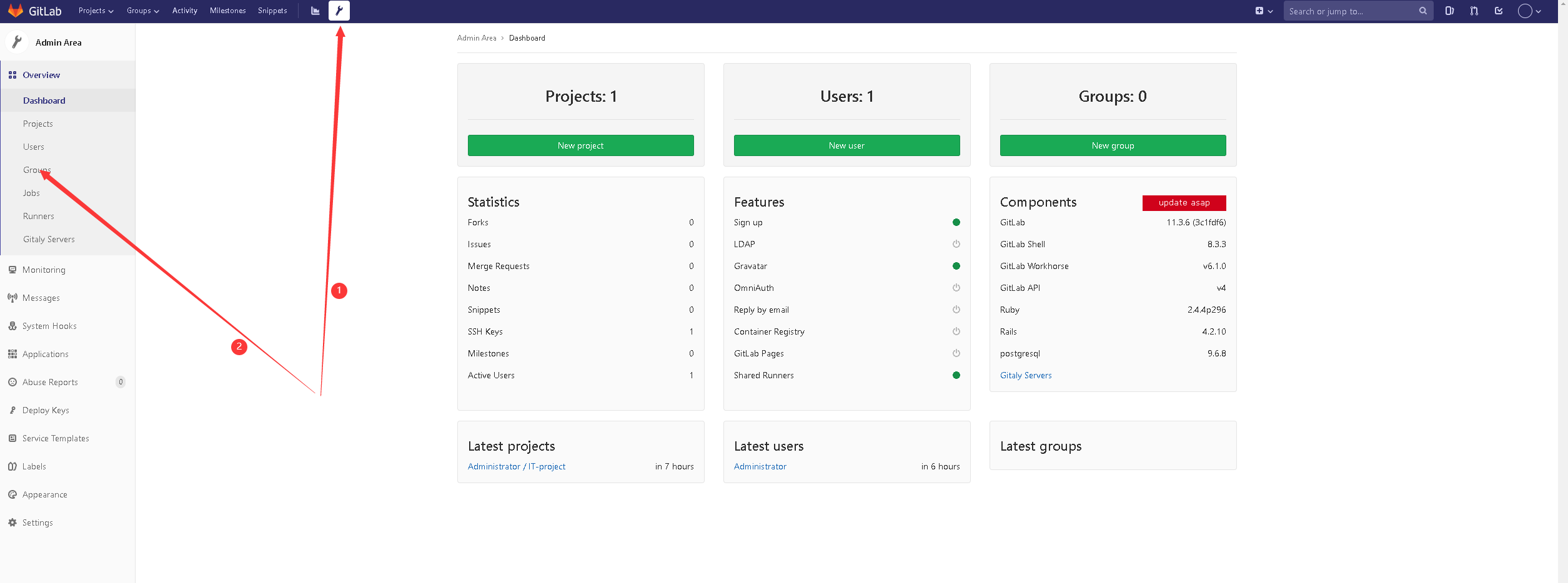Viewport: 1568px width, 583px height.
Task: Click the Merge Requests statistic row
Action: click(x=581, y=266)
